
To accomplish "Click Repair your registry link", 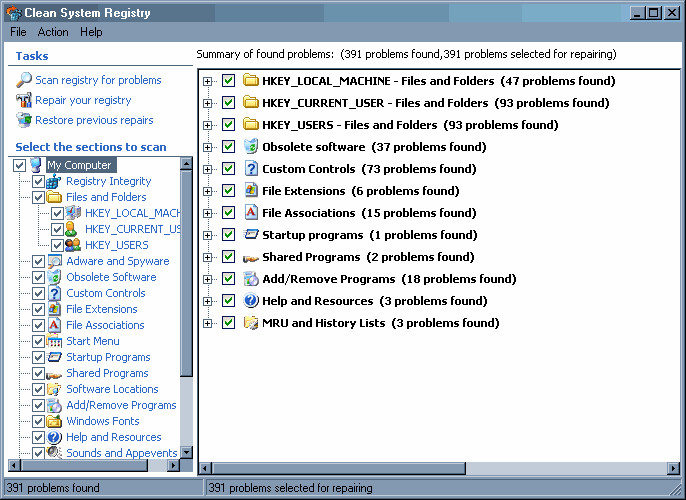I will point(83,100).
